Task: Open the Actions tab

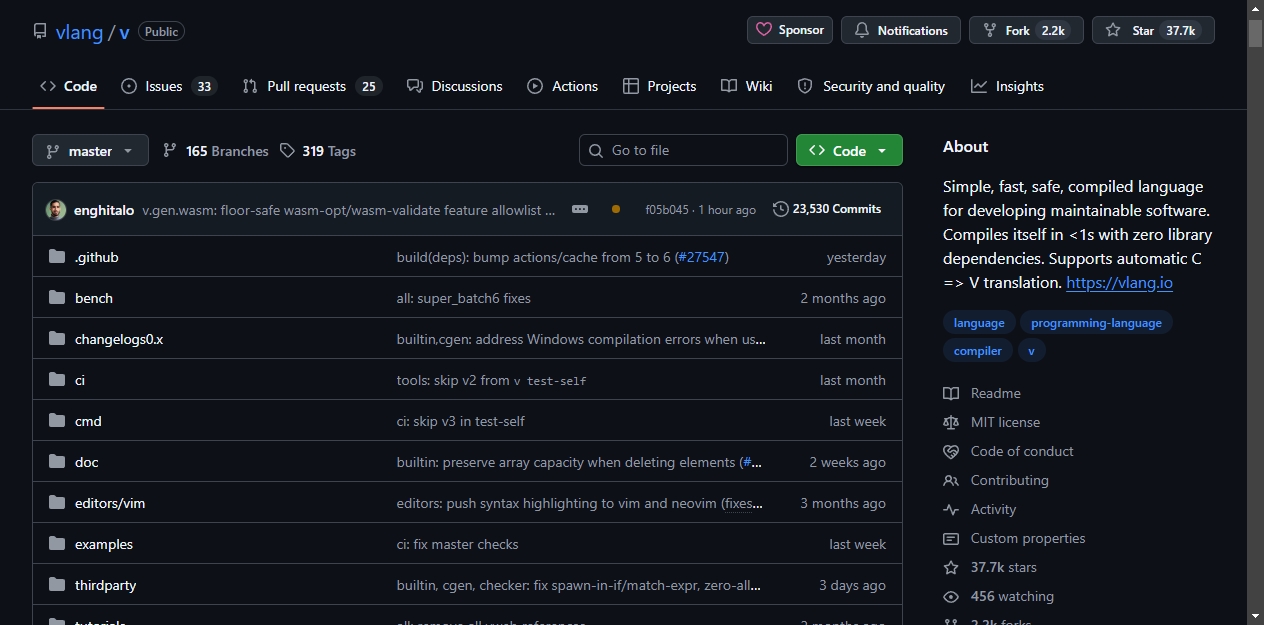Action: coord(563,86)
